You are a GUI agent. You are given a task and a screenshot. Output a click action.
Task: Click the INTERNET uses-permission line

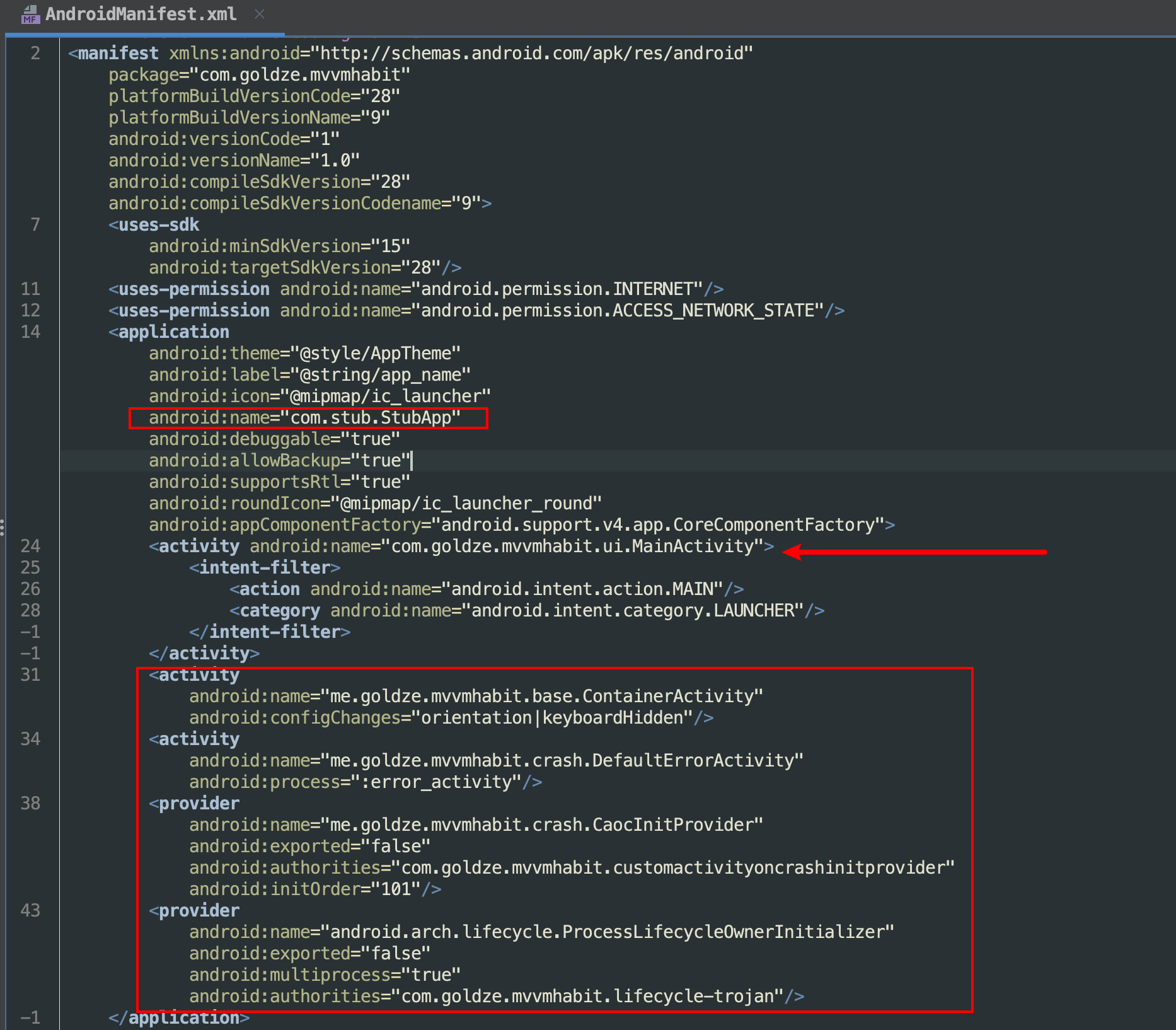[x=416, y=289]
